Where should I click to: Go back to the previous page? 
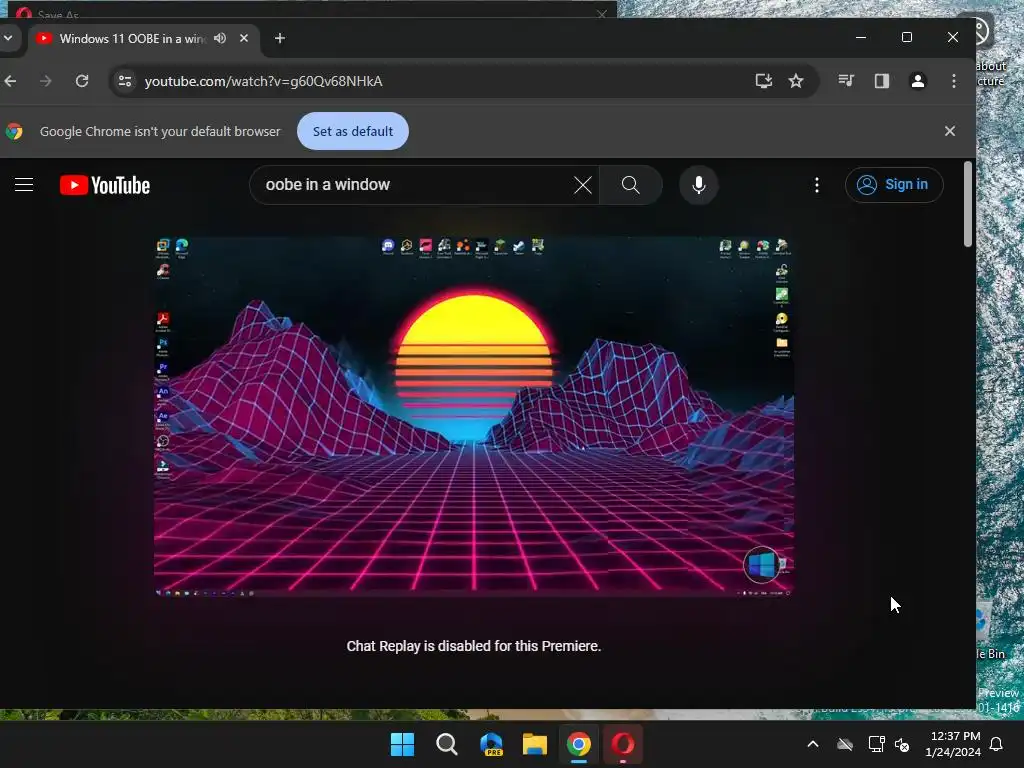[10, 81]
